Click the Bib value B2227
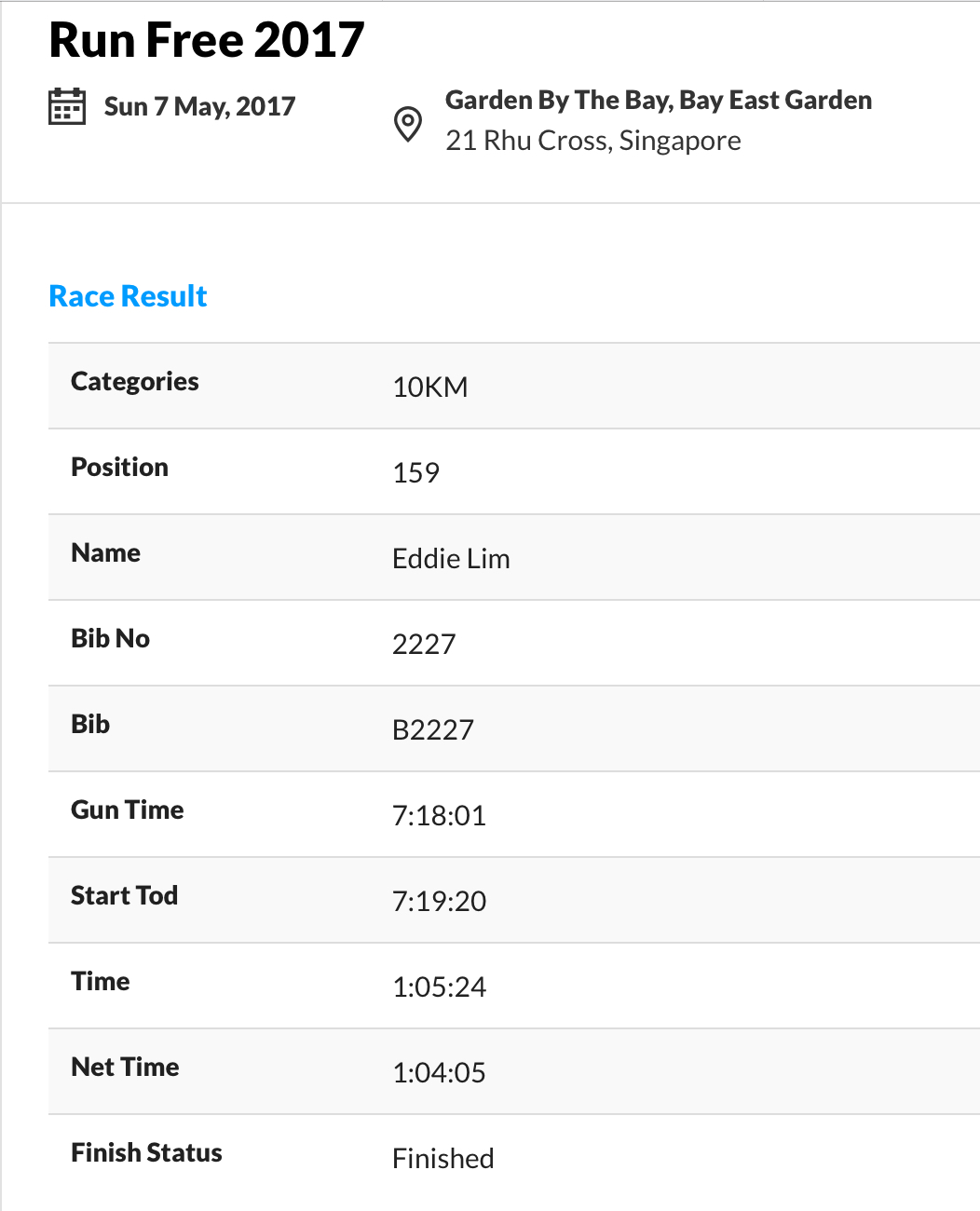This screenshot has width=980, height=1211. [x=433, y=729]
